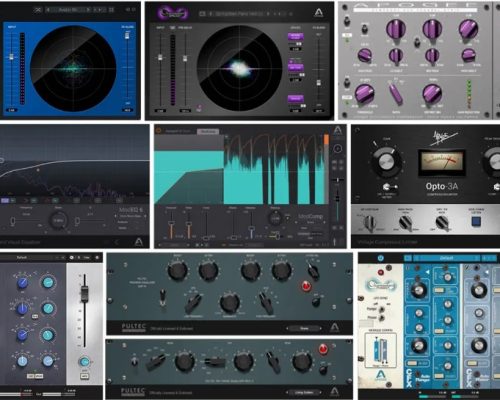Click the top-left dark blue knob in the blue-knob EQ plugin
Image resolution: width=500 pixels, height=400 pixels.
pyautogui.click(x=22, y=283)
